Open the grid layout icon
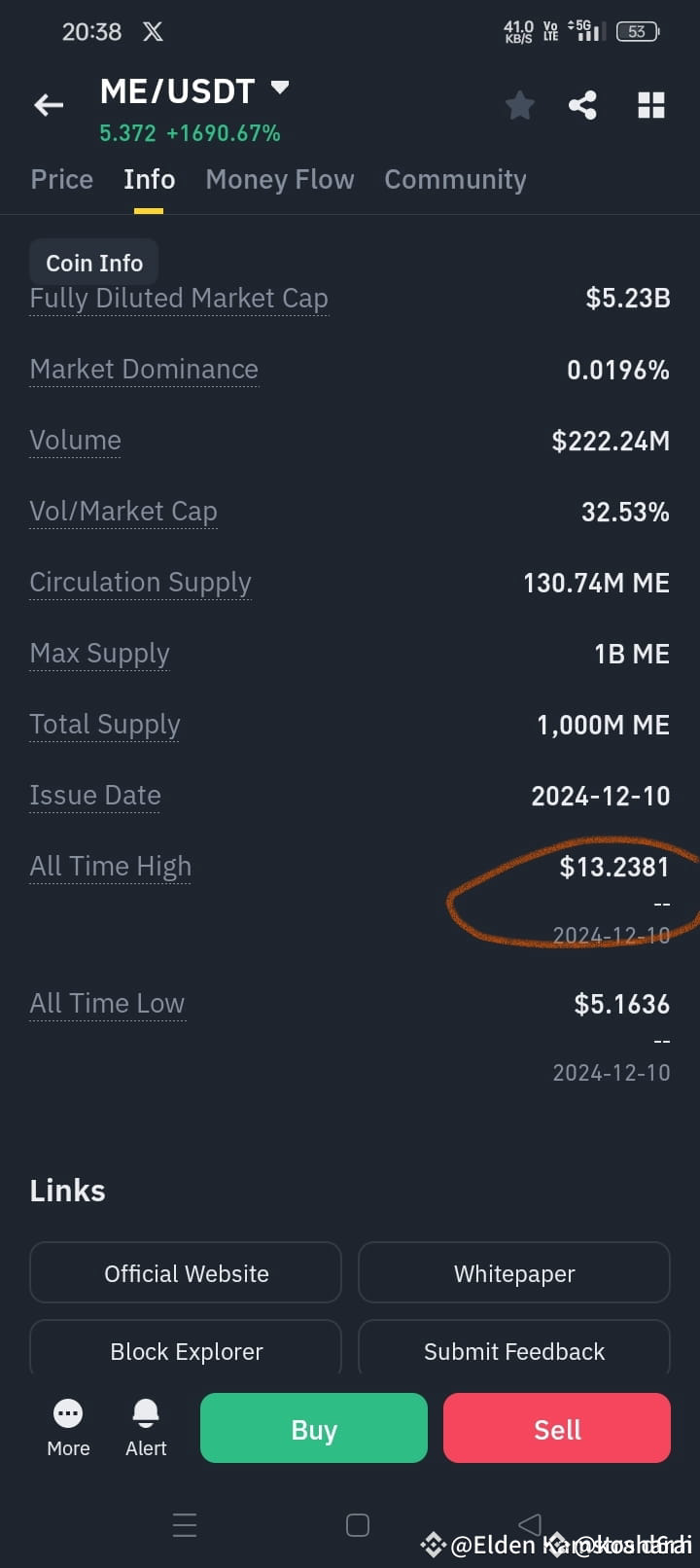 [651, 105]
